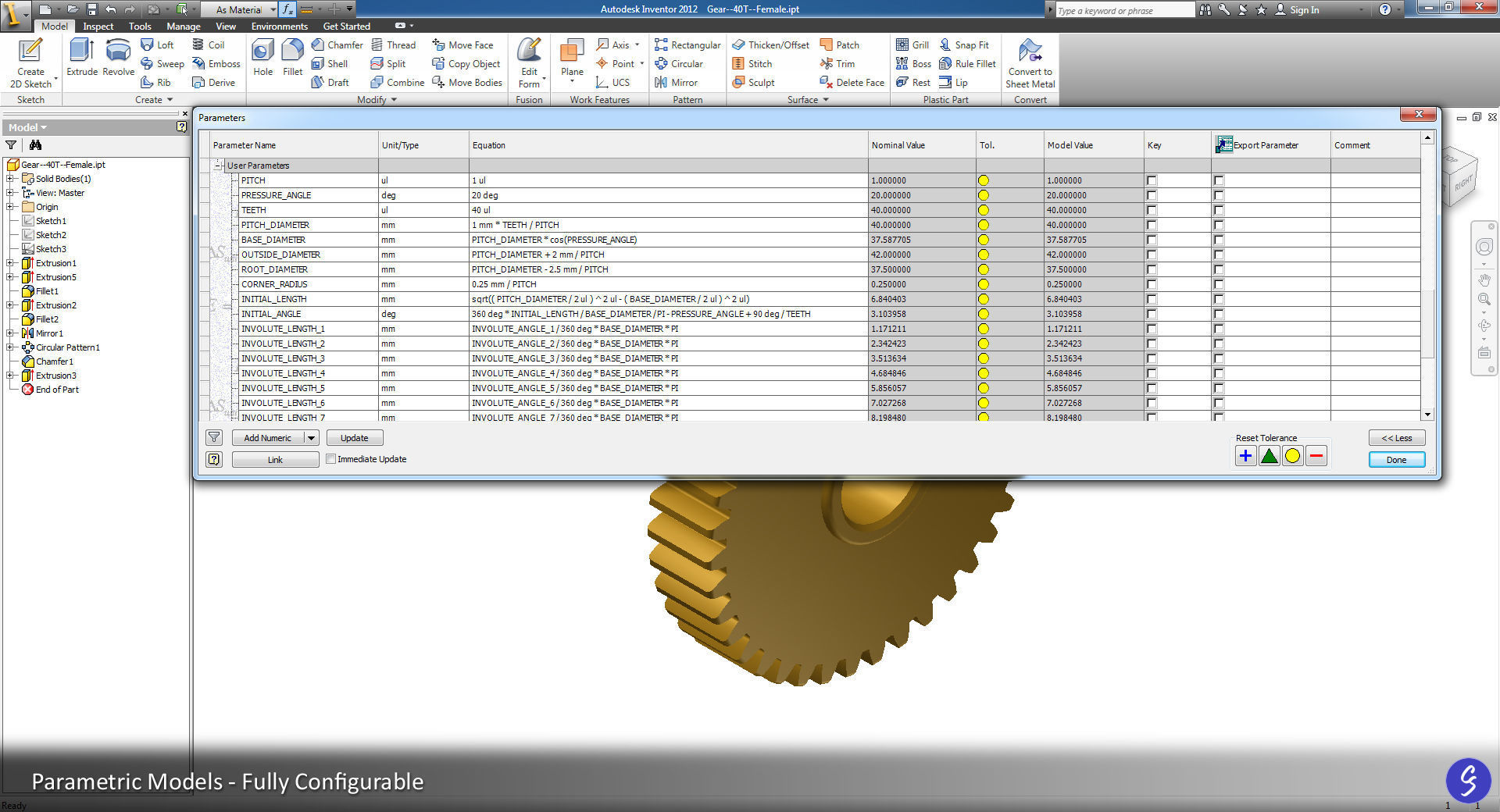
Task: Open the Modify panel dropdown
Action: click(377, 100)
